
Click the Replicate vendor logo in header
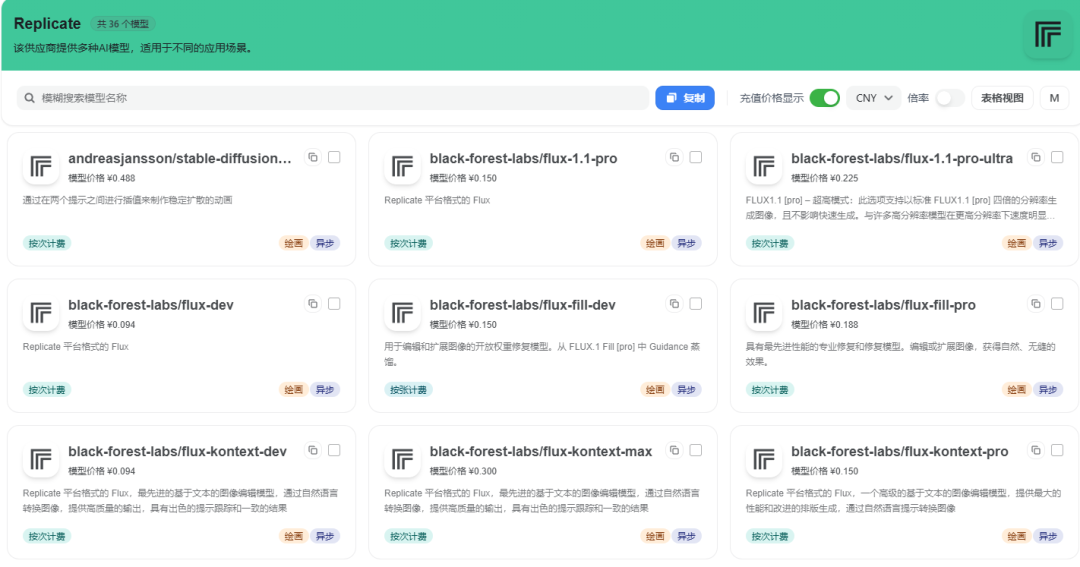[1048, 34]
